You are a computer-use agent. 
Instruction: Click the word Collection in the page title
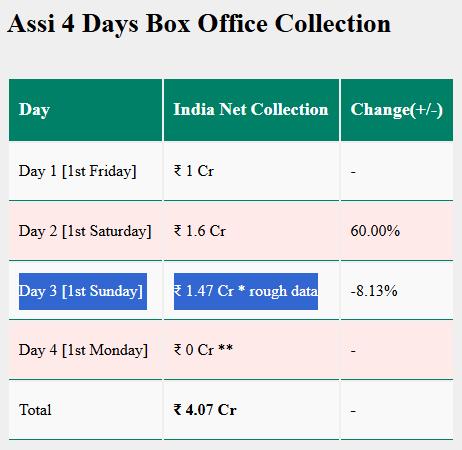333,24
